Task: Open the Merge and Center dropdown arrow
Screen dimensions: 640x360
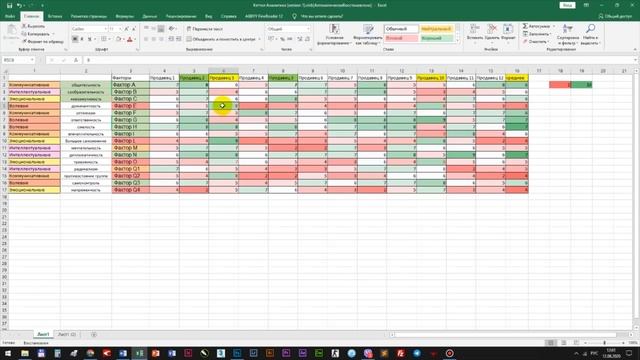Action: [x=260, y=39]
